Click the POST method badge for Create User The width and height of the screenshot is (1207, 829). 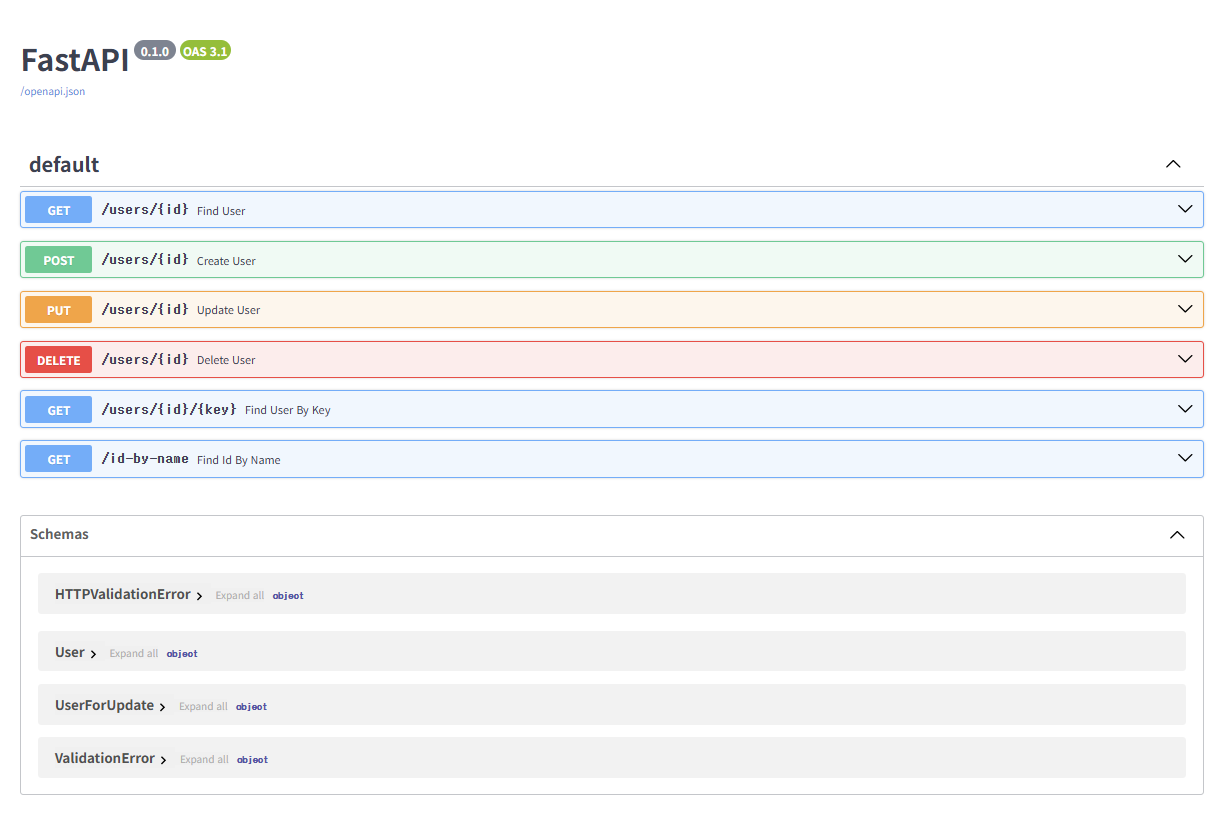pyautogui.click(x=59, y=260)
